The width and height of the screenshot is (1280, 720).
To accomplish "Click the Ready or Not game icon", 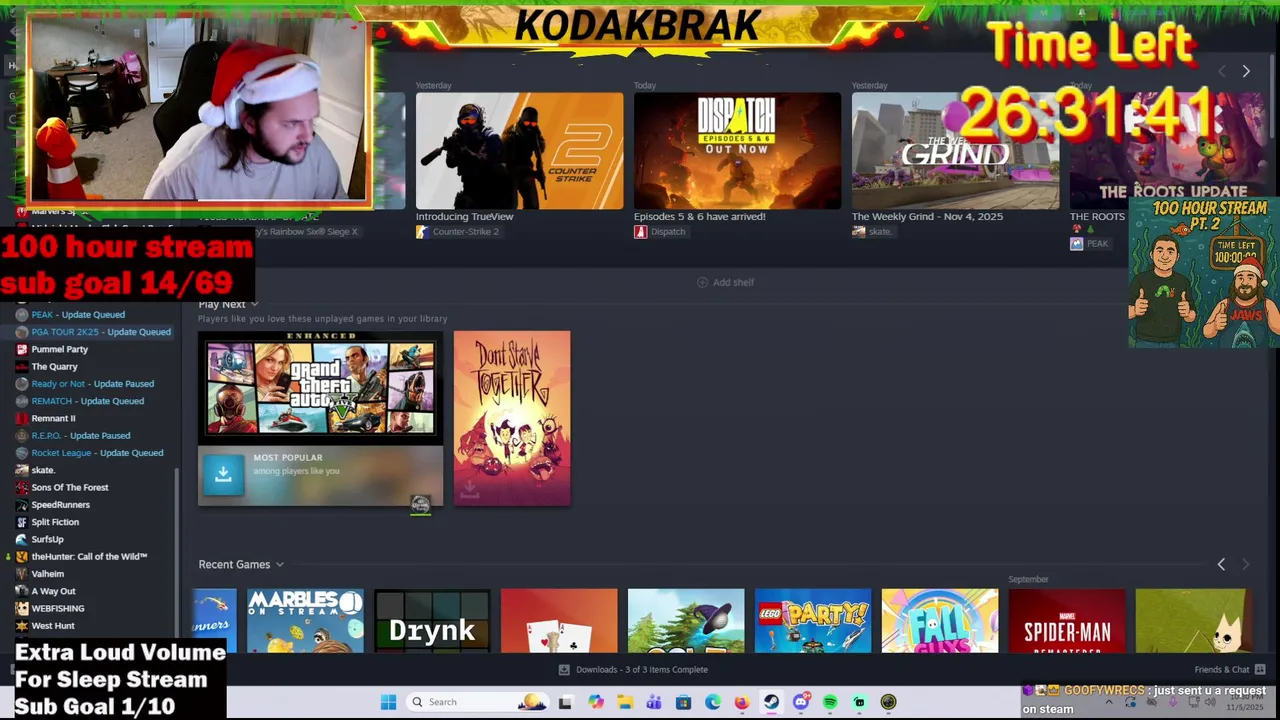I will coord(22,384).
